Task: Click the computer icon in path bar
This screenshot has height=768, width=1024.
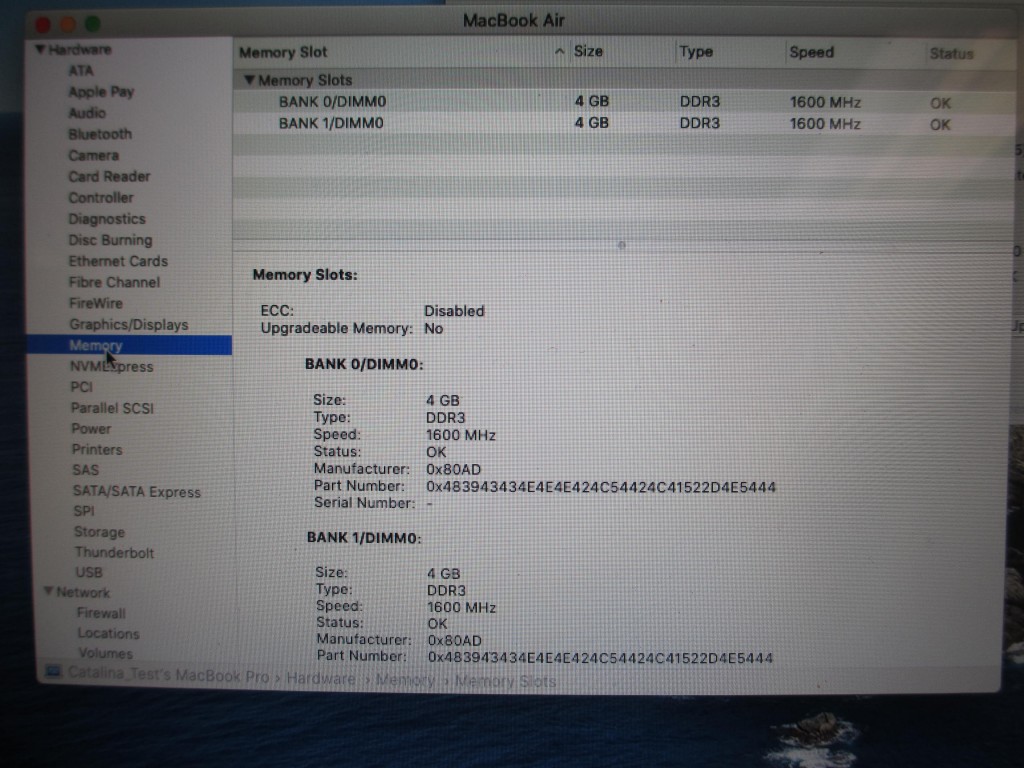Action: 53,671
